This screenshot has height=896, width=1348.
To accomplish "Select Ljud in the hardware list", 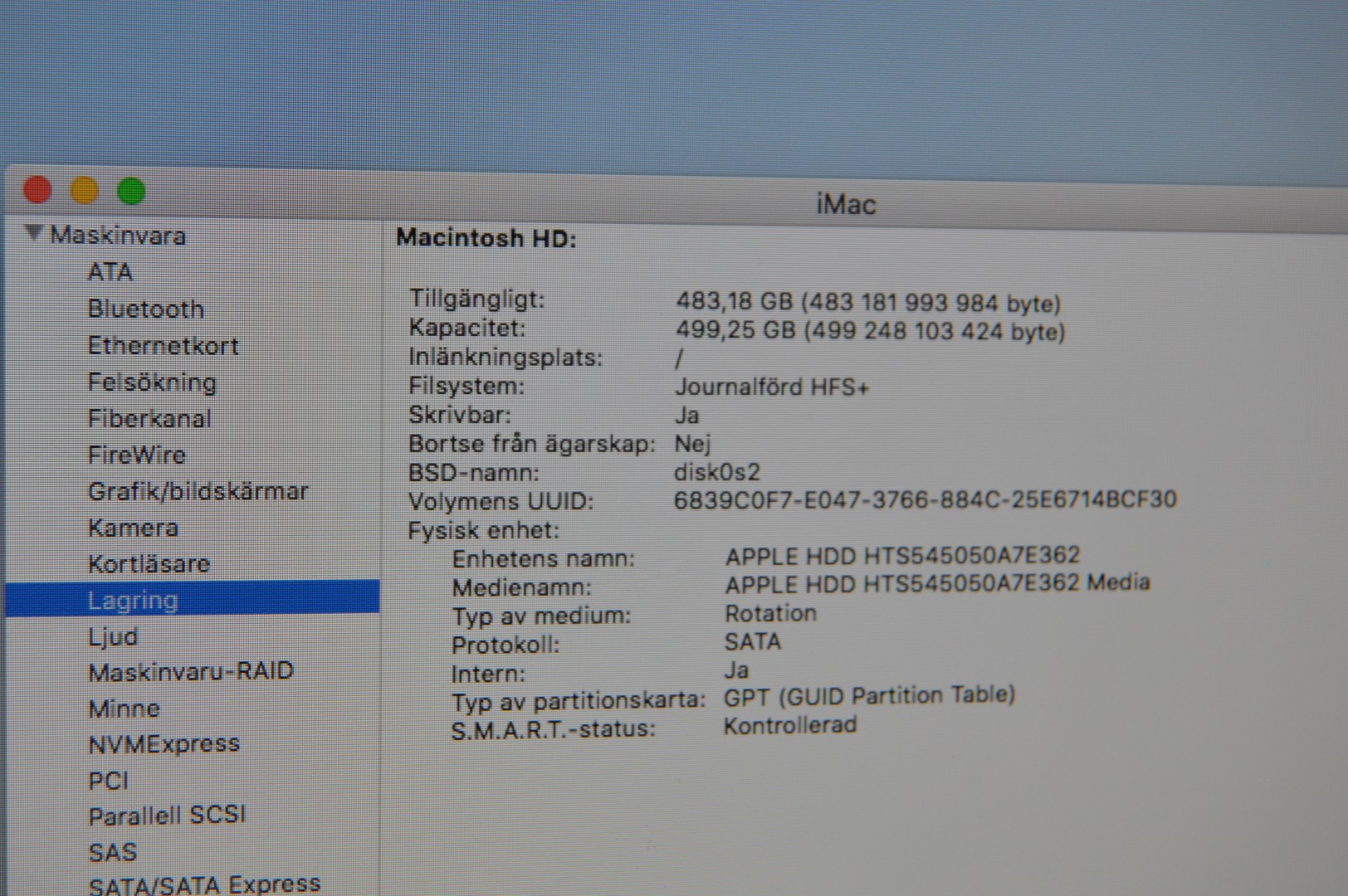I will [113, 636].
